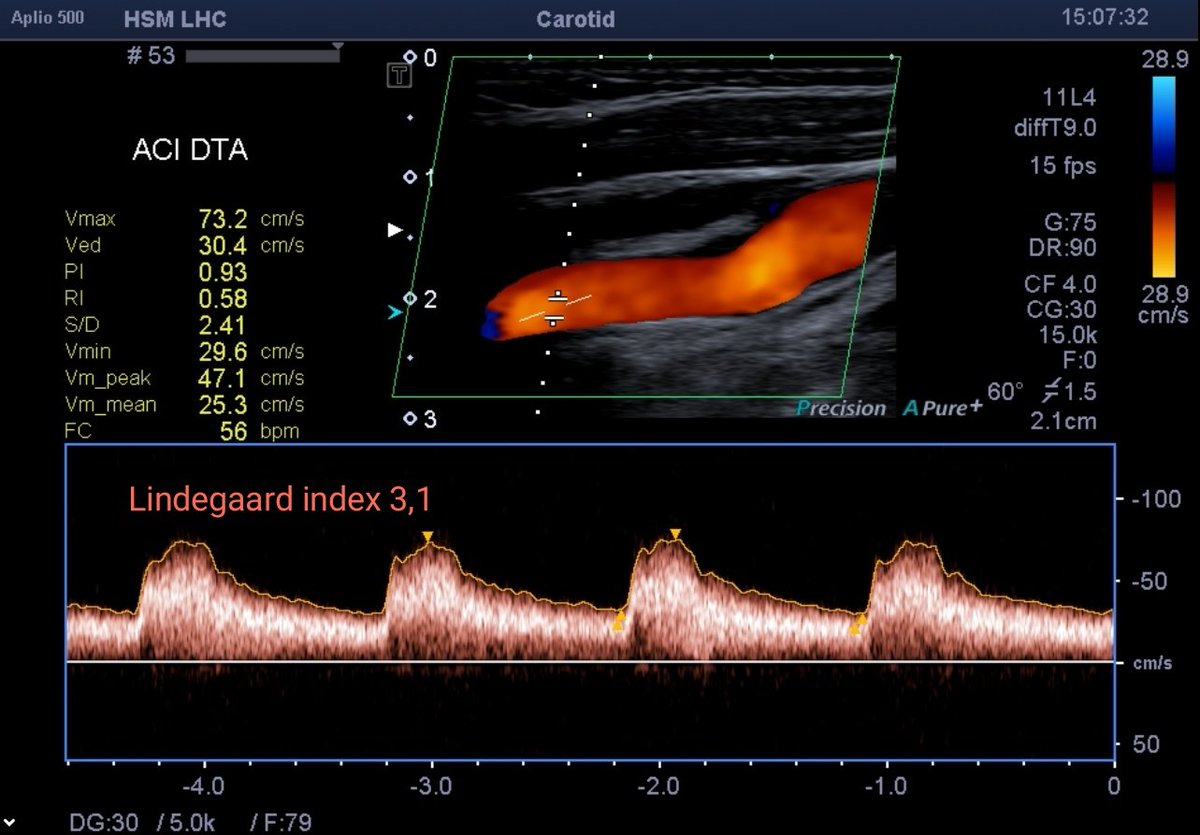Select the 11L4 transducer label
1200x835 pixels.
pyautogui.click(x=1068, y=98)
